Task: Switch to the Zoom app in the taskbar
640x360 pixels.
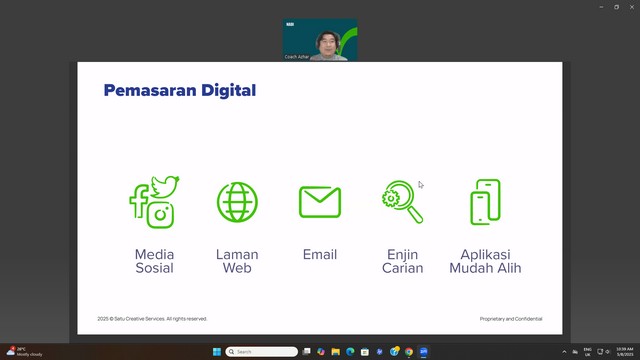Action: coord(424,351)
